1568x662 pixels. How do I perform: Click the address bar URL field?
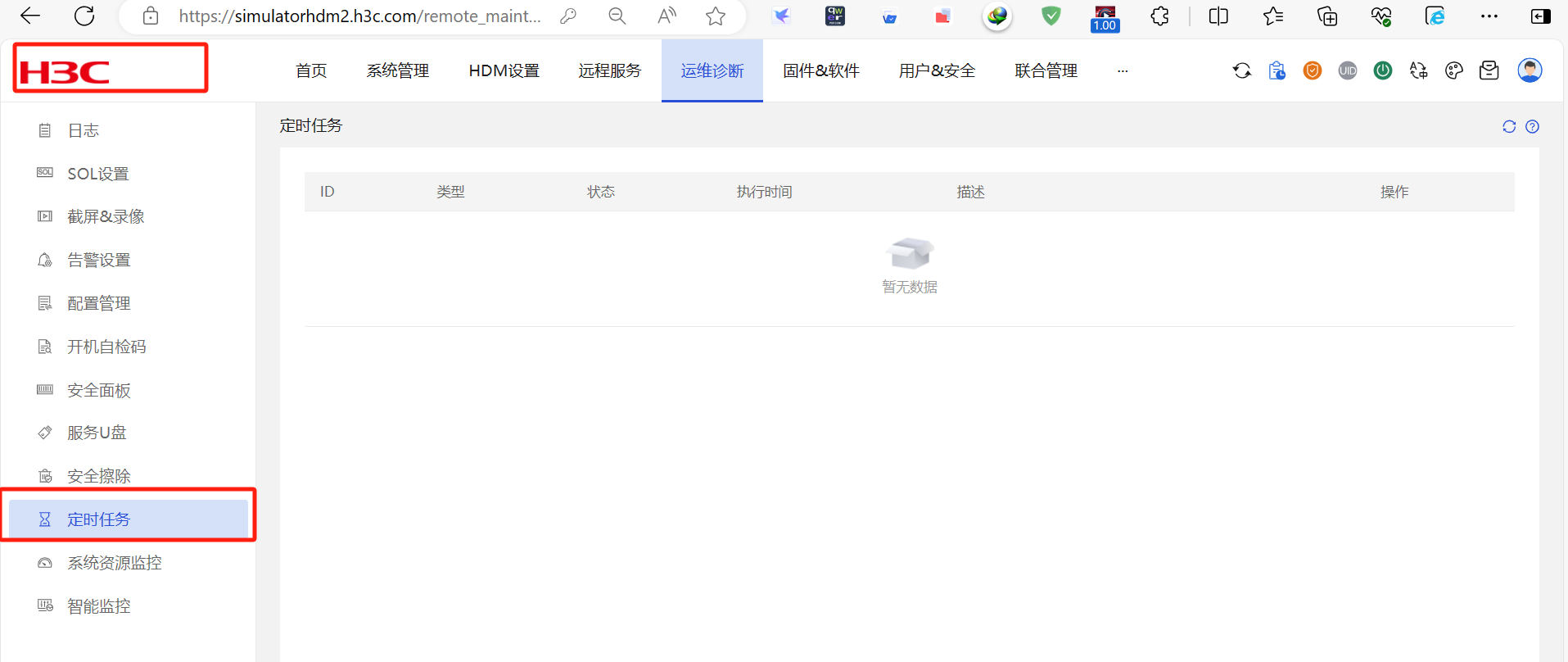(x=360, y=16)
